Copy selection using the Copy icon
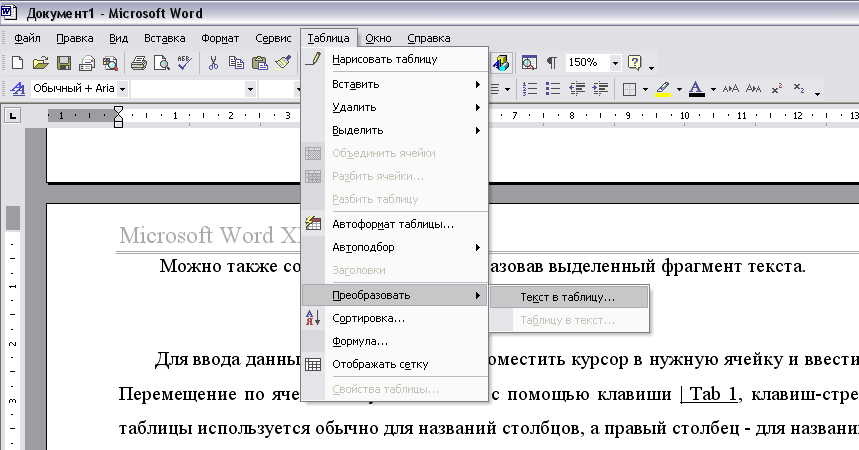The image size is (859, 450). tap(236, 63)
